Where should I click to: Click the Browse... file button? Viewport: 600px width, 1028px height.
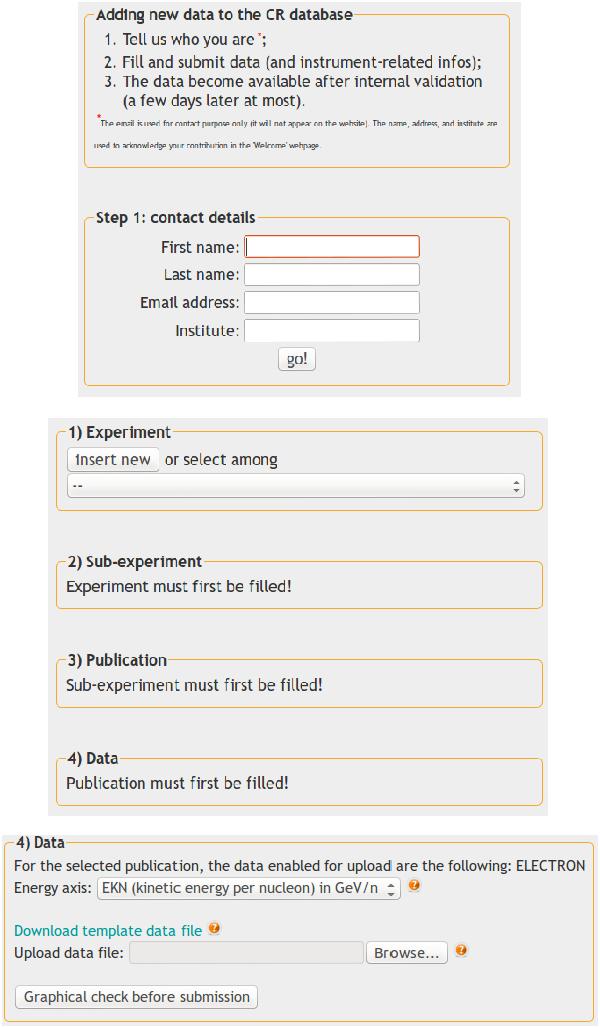(406, 953)
